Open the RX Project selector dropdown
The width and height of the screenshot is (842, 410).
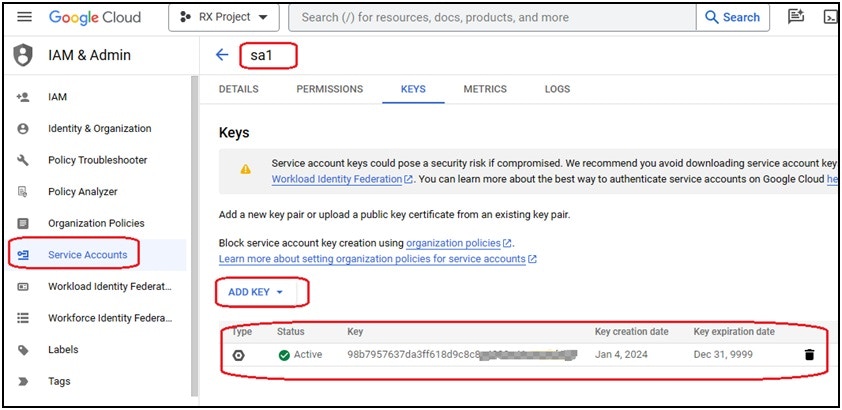(224, 17)
